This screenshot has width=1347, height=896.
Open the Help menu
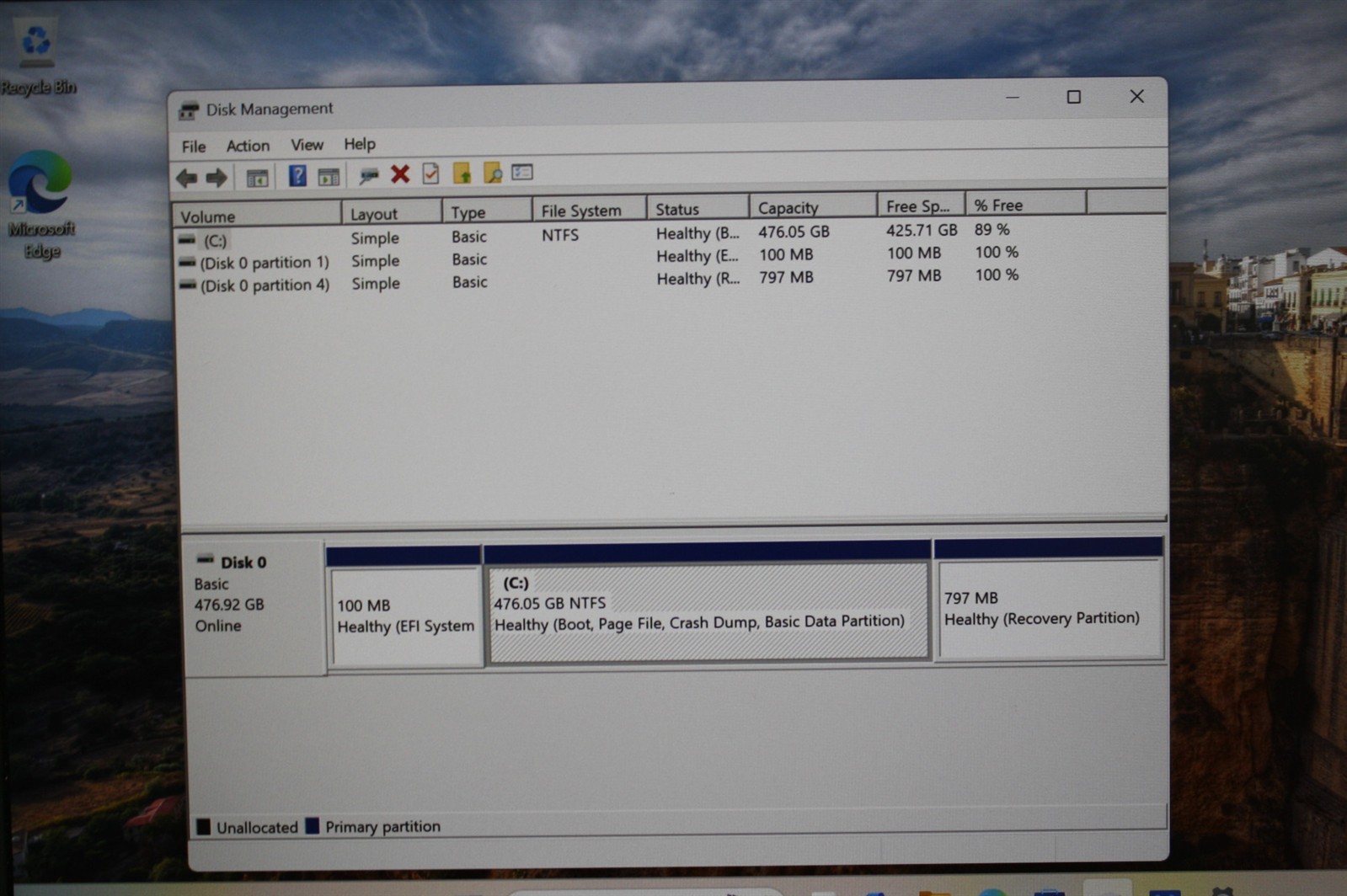[x=360, y=144]
